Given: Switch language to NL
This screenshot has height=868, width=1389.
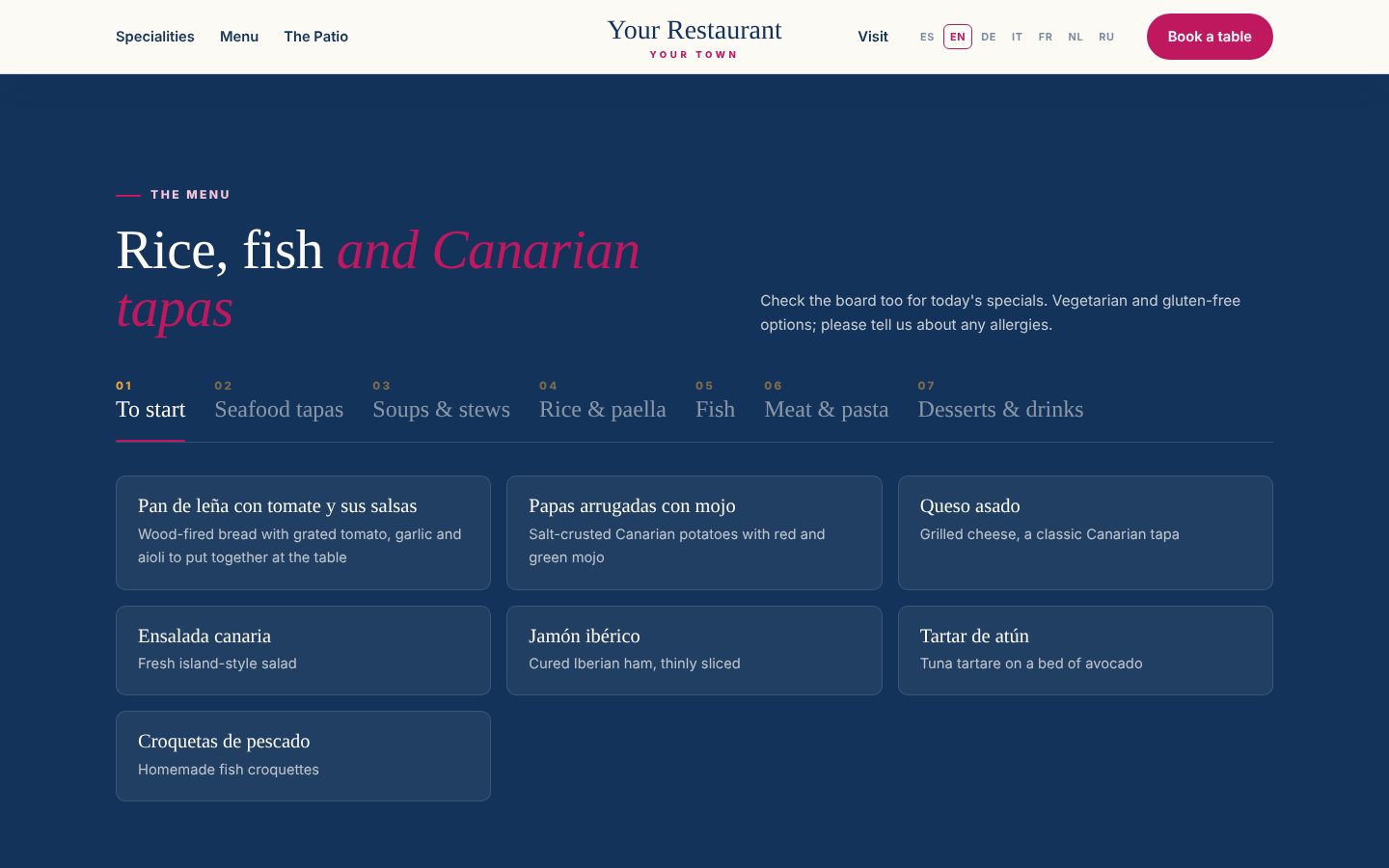Looking at the screenshot, I should [x=1076, y=37].
